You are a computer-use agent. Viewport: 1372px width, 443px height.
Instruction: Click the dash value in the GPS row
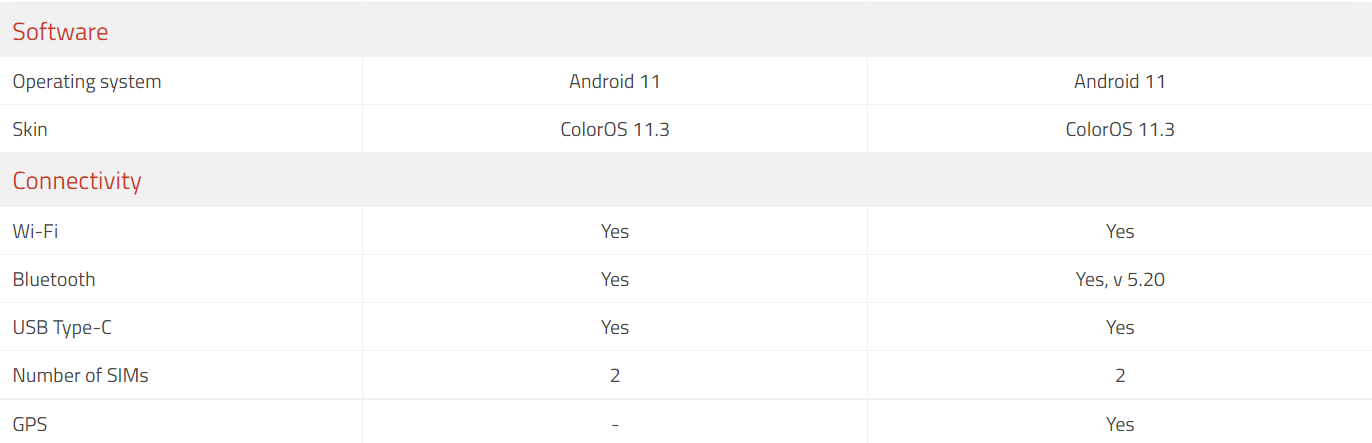(x=615, y=425)
